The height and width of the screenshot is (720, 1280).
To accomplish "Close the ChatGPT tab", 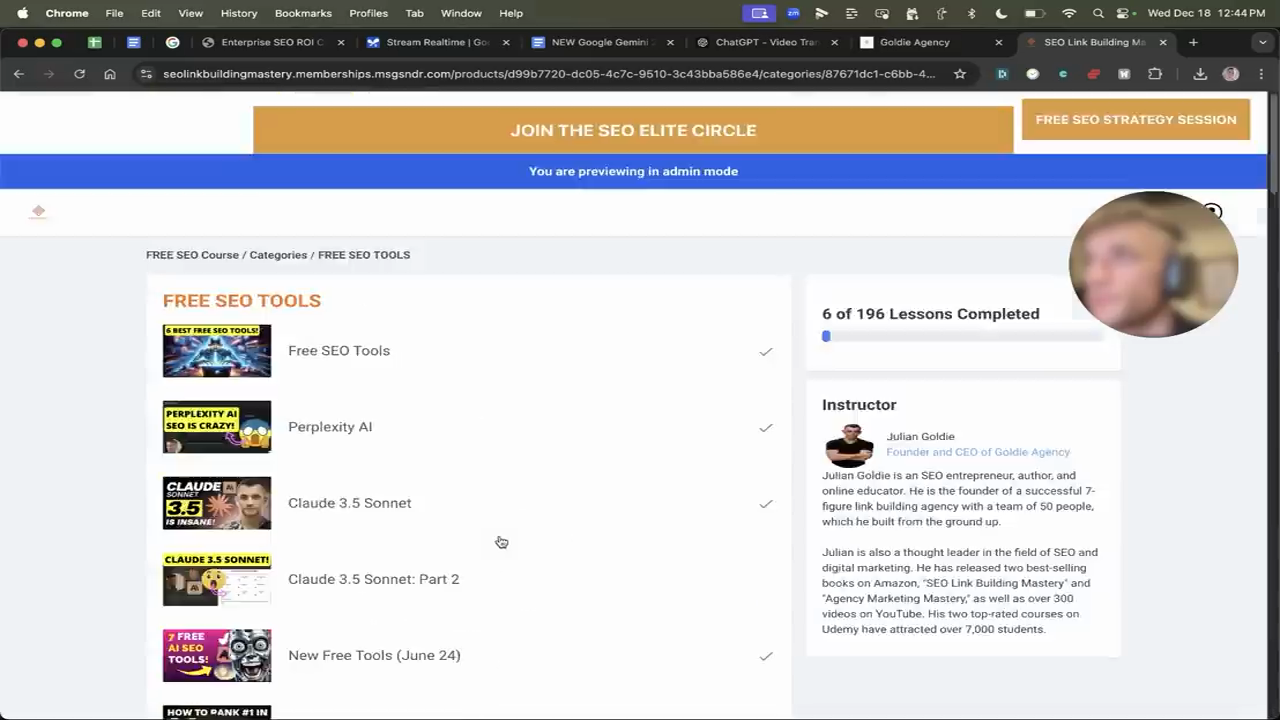I will (834, 42).
